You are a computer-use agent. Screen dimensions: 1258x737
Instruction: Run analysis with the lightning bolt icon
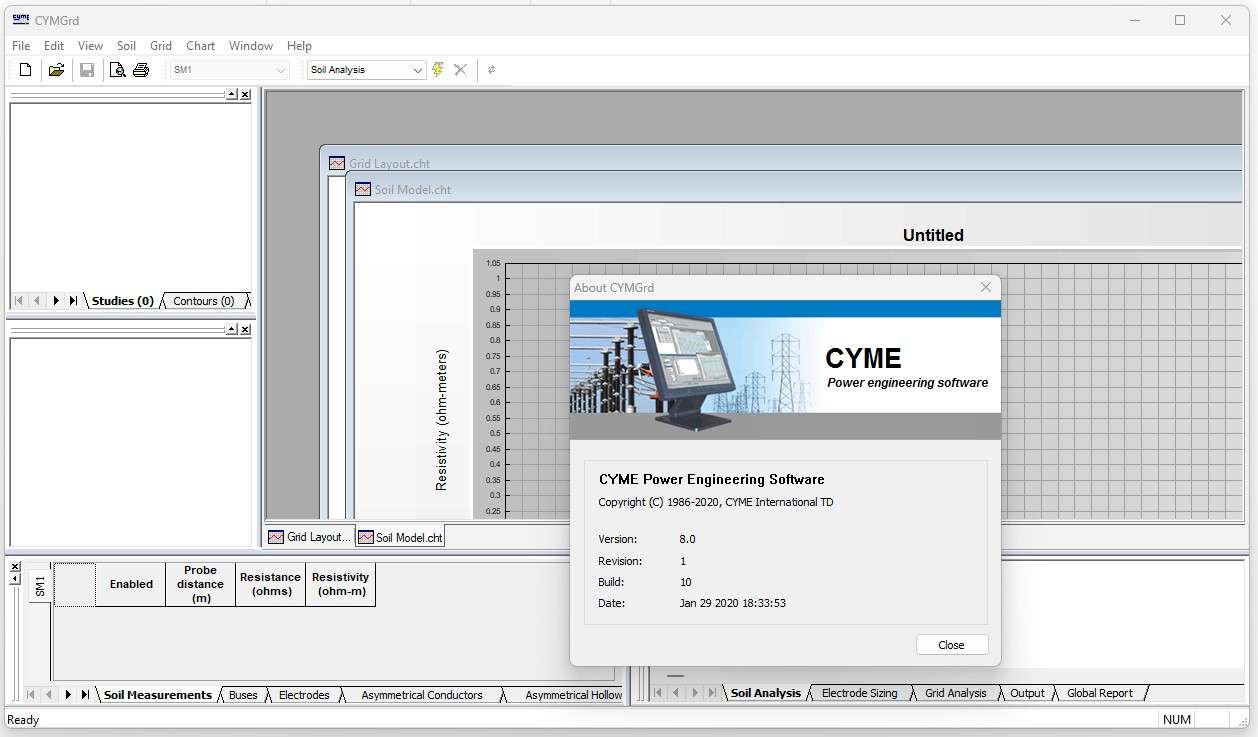438,70
